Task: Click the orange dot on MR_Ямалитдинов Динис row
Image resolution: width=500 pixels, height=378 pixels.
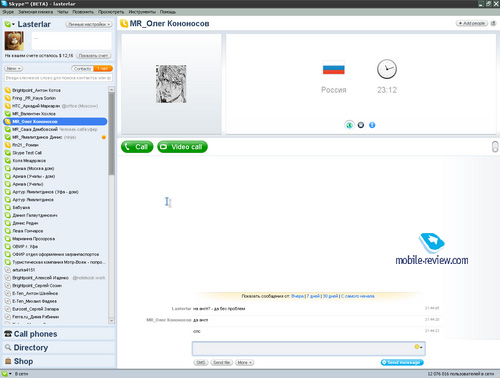Action: [104, 137]
